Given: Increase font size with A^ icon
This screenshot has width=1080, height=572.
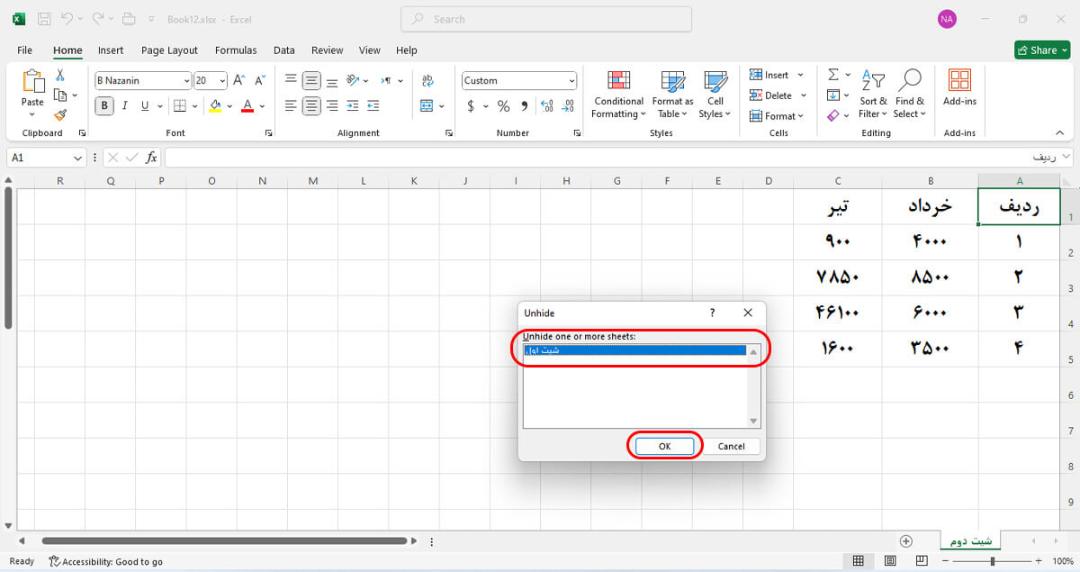Looking at the screenshot, I should click(239, 81).
